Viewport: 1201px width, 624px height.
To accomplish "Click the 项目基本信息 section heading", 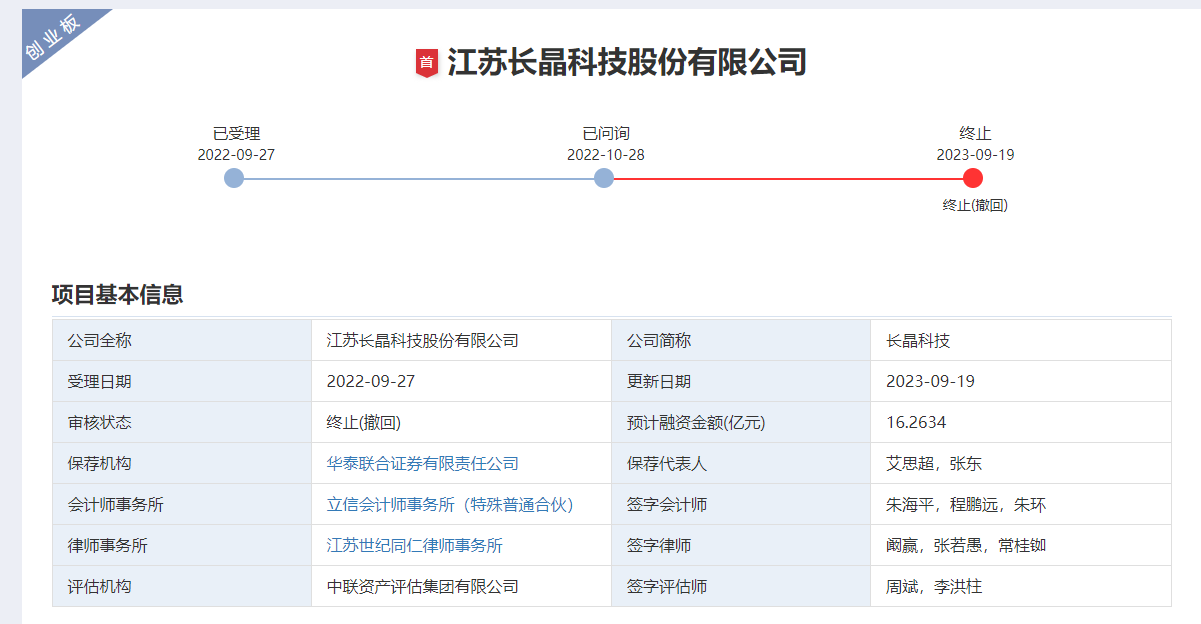I will click(x=118, y=295).
